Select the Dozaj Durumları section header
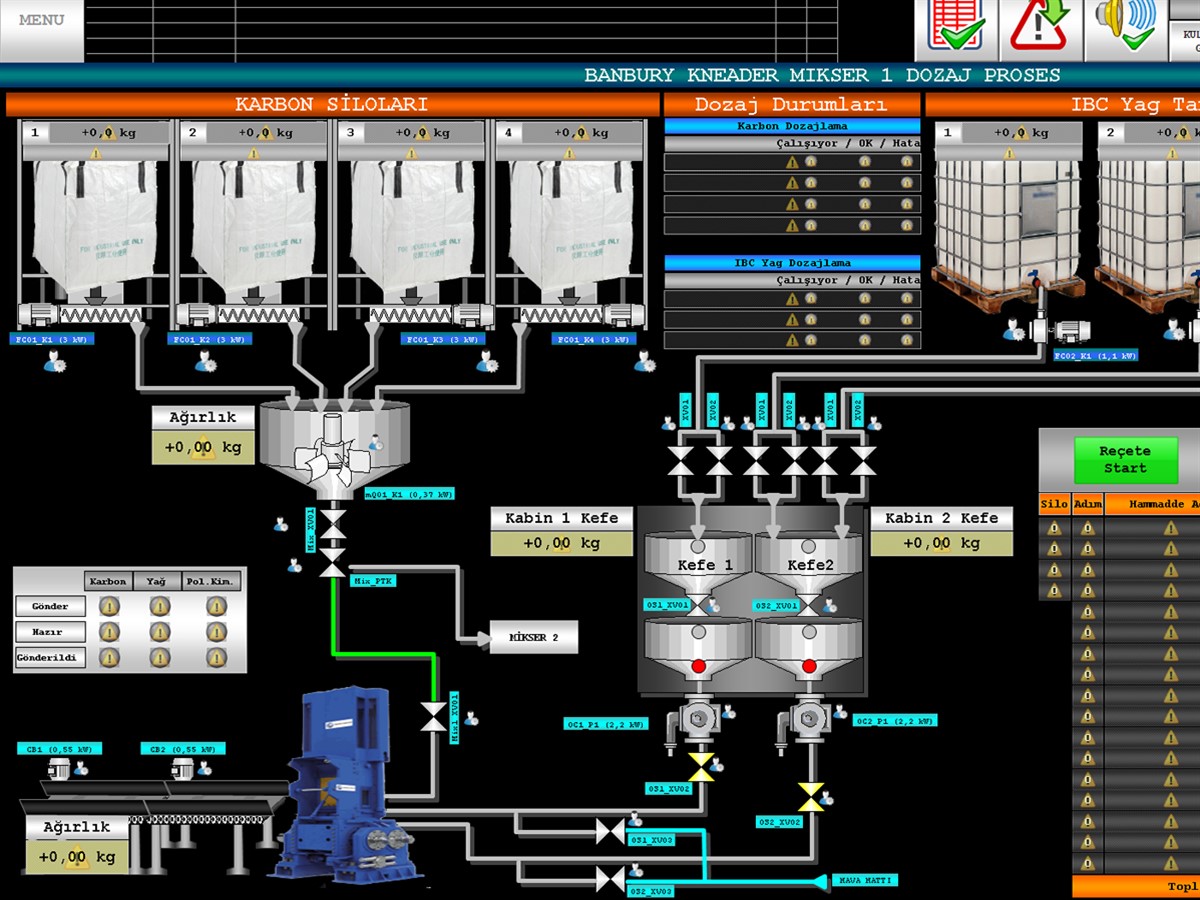Viewport: 1200px width, 900px height. tap(791, 105)
